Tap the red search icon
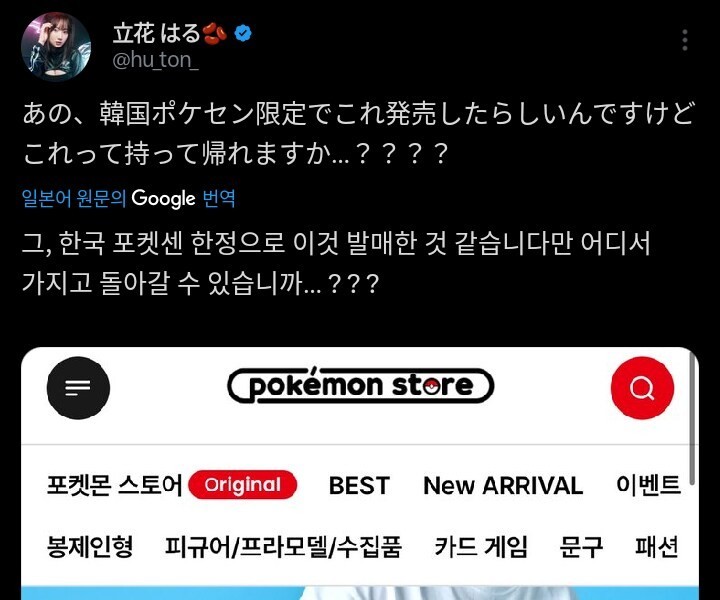720x600 pixels. point(642,388)
